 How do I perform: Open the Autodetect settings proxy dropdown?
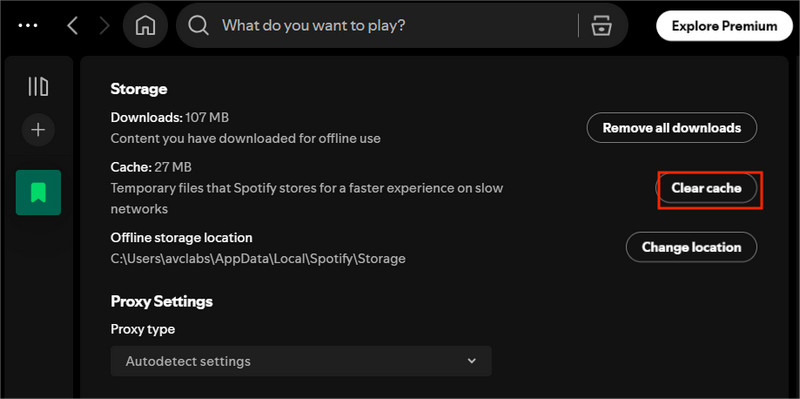[x=301, y=361]
